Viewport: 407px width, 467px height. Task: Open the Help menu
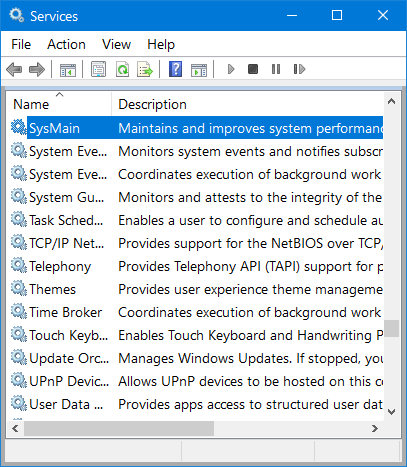[x=161, y=44]
